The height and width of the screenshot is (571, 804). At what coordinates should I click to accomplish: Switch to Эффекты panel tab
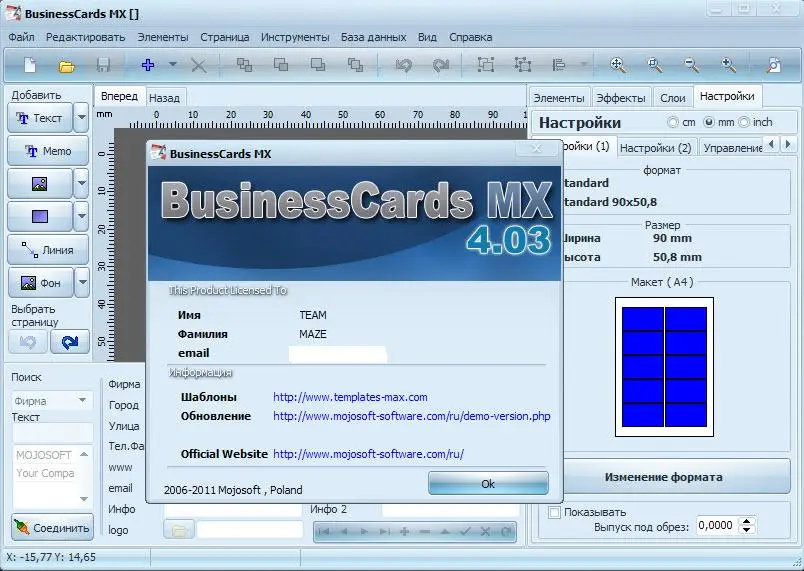621,97
